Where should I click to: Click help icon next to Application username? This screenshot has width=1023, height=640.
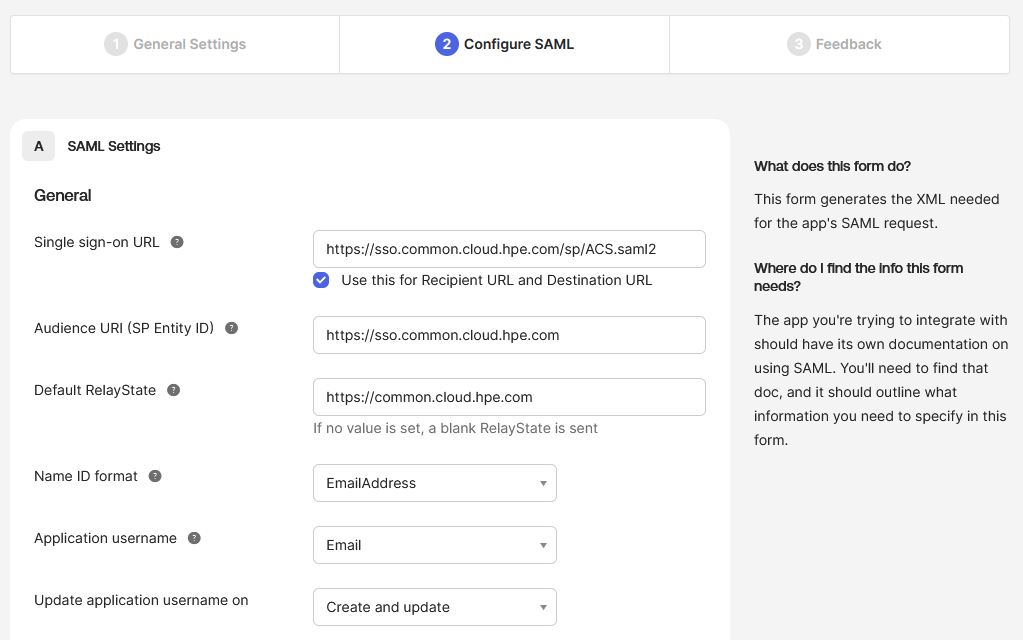[x=194, y=538]
